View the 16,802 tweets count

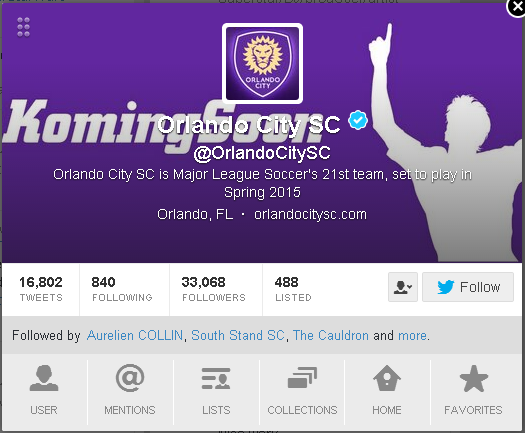41,289
